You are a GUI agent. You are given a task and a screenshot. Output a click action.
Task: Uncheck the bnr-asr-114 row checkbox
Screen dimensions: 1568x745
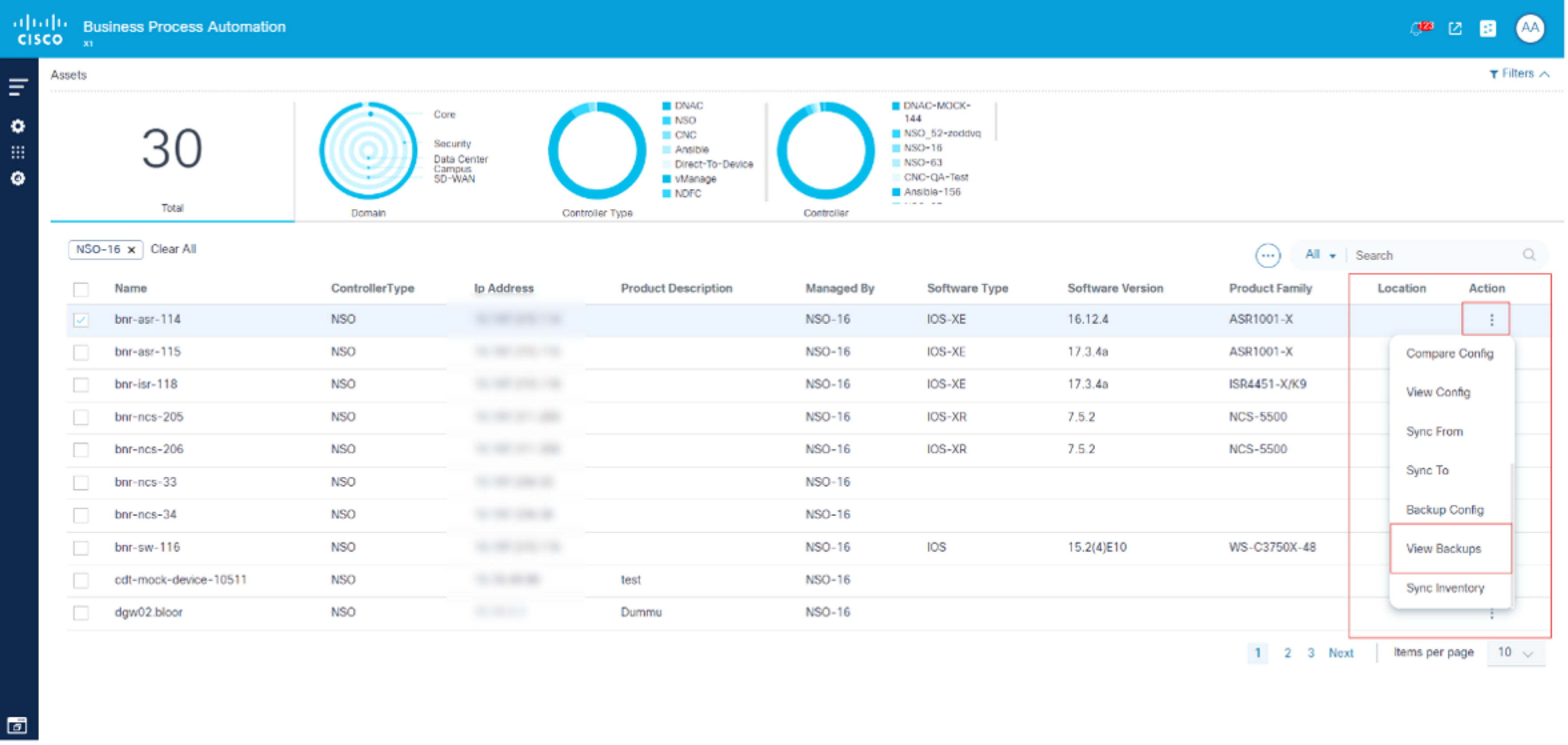tap(81, 319)
